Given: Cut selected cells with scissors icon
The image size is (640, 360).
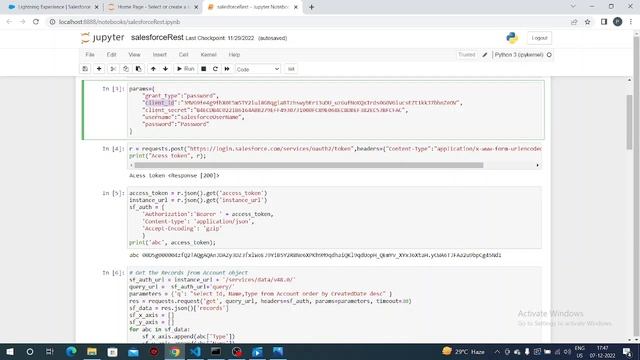Looking at the screenshot, I should 113,69.
